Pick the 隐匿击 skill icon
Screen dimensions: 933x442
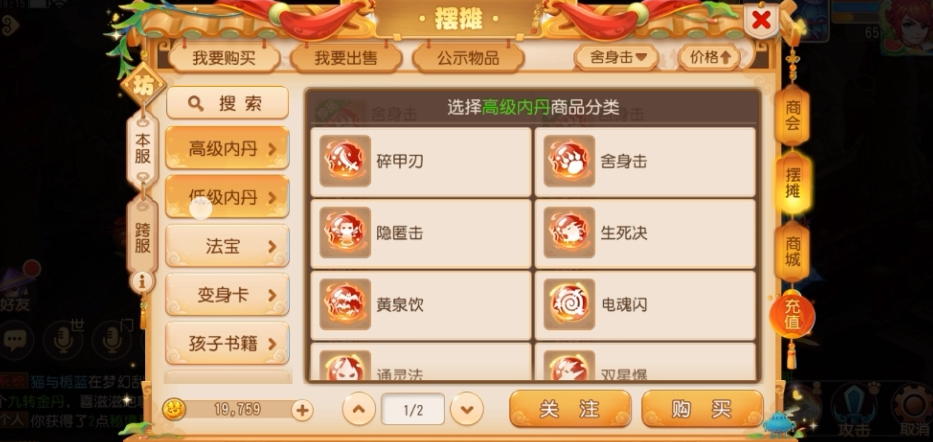(345, 233)
